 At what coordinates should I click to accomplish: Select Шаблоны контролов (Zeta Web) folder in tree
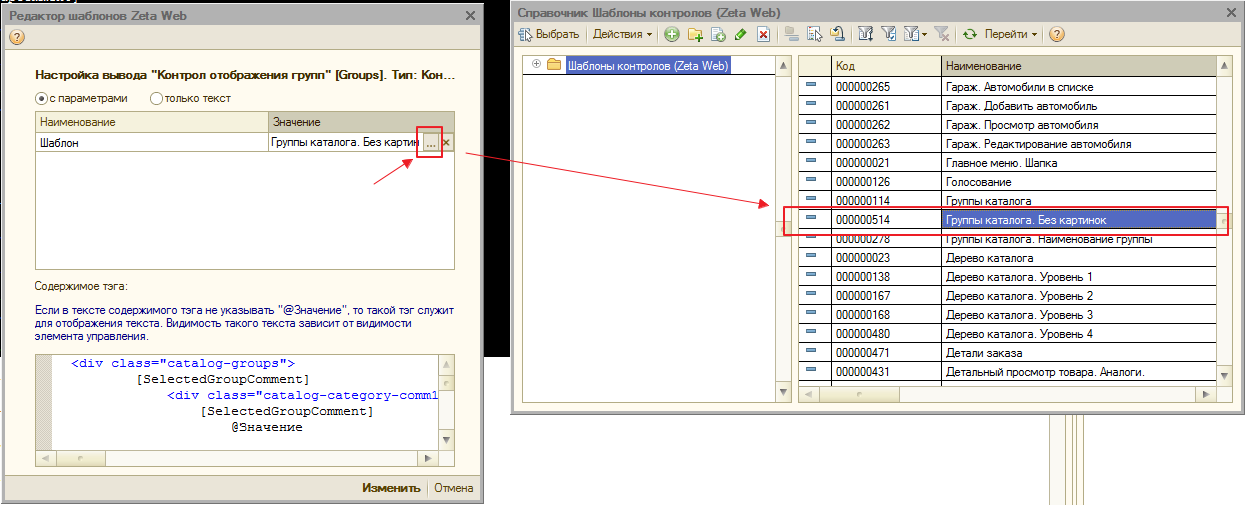point(647,65)
